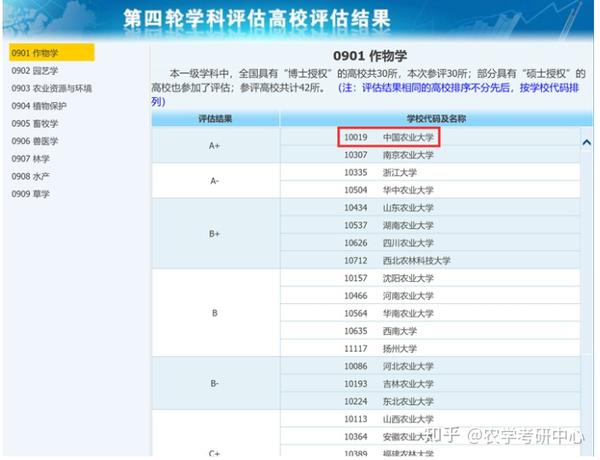Select the 10626 四川农业大学 row
The height and width of the screenshot is (460, 600).
(430, 243)
